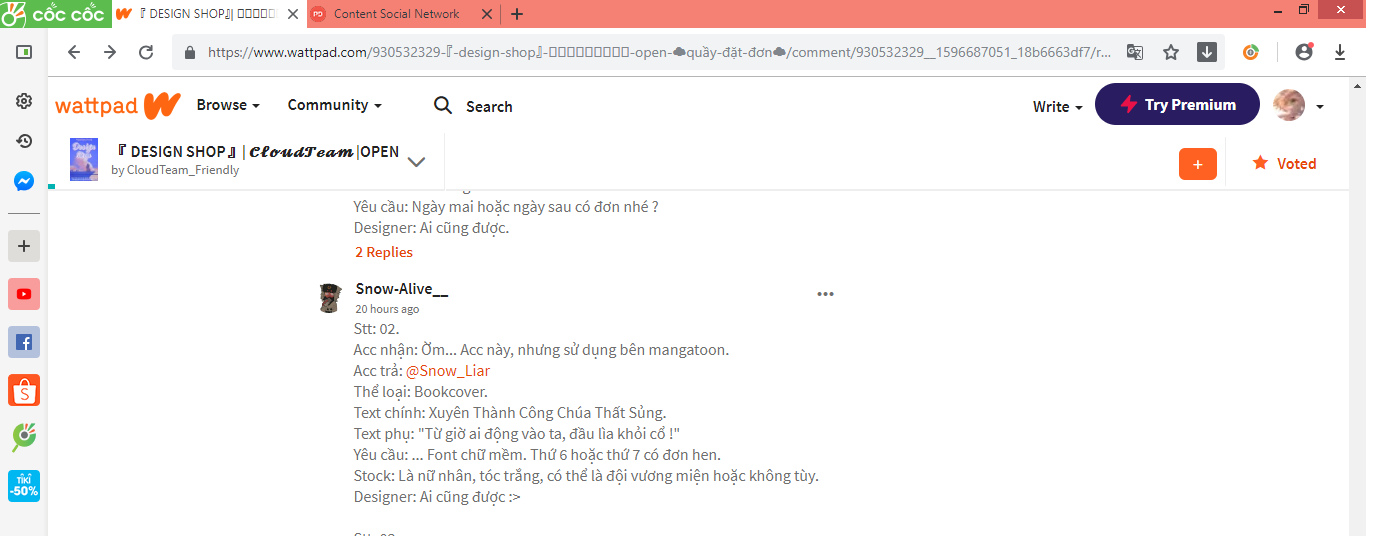
Task: Add a new sidebar shortcut
Action: 24,245
